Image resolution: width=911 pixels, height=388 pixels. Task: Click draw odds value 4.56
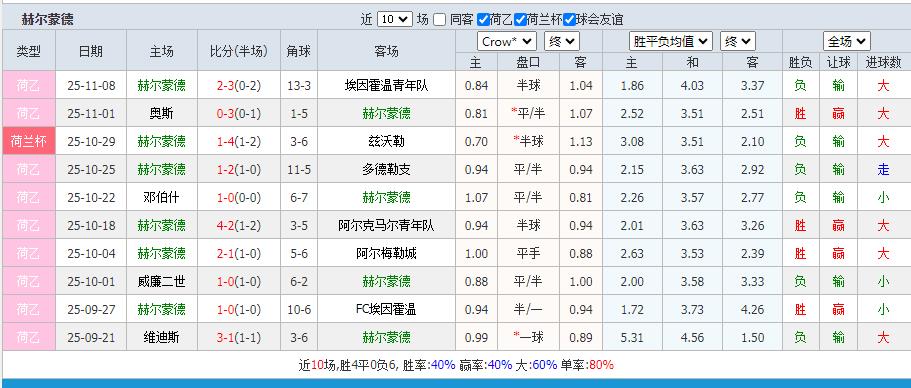coord(693,337)
